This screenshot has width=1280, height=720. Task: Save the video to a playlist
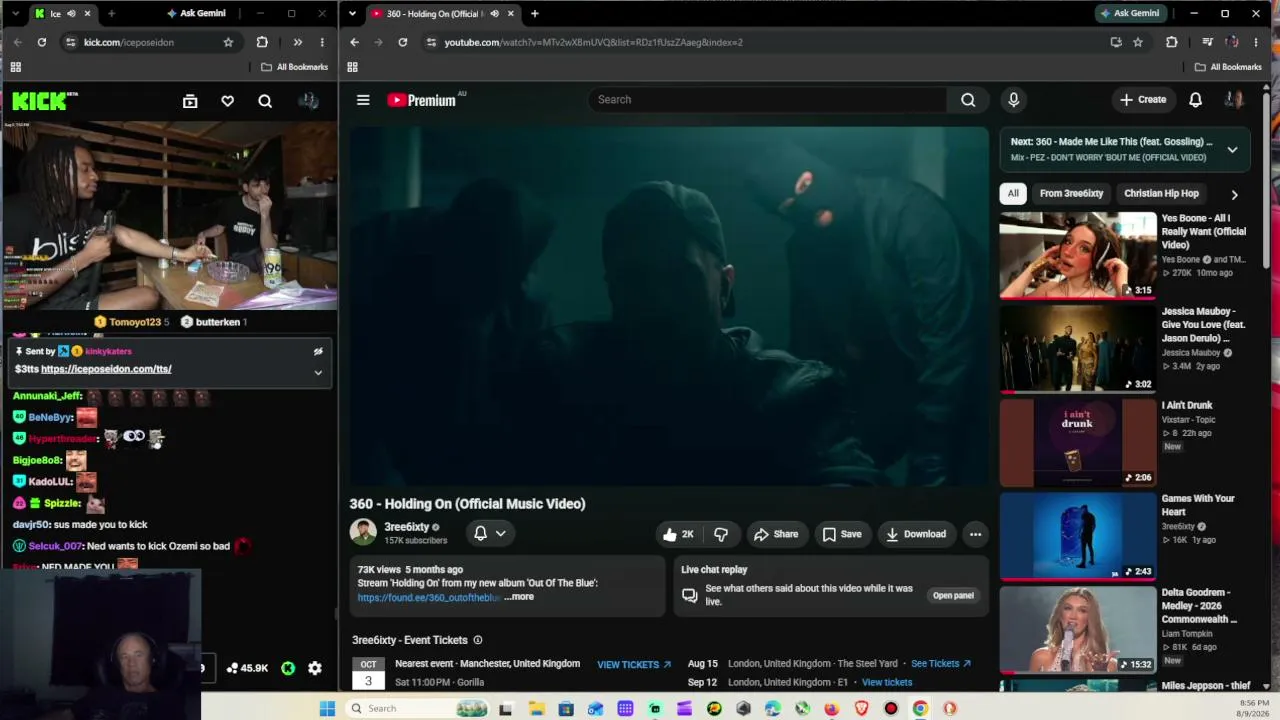tap(841, 534)
